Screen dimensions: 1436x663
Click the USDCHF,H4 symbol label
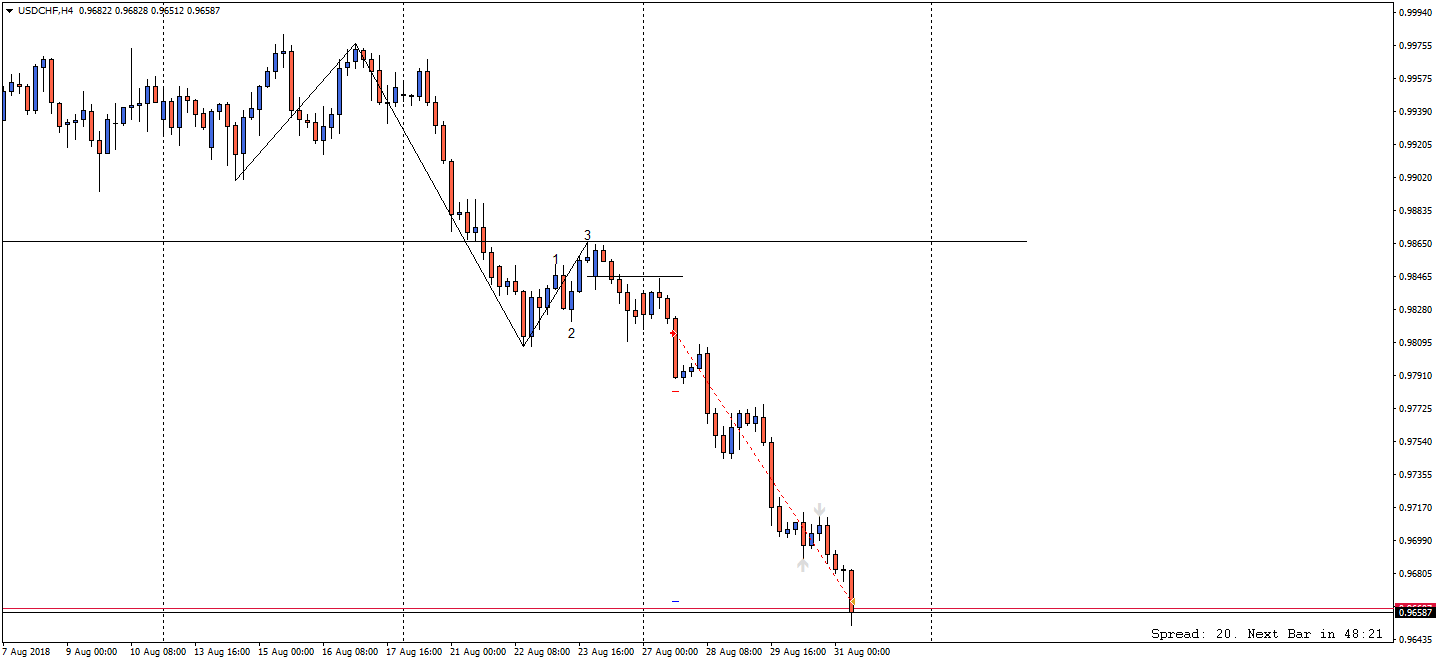45,10
